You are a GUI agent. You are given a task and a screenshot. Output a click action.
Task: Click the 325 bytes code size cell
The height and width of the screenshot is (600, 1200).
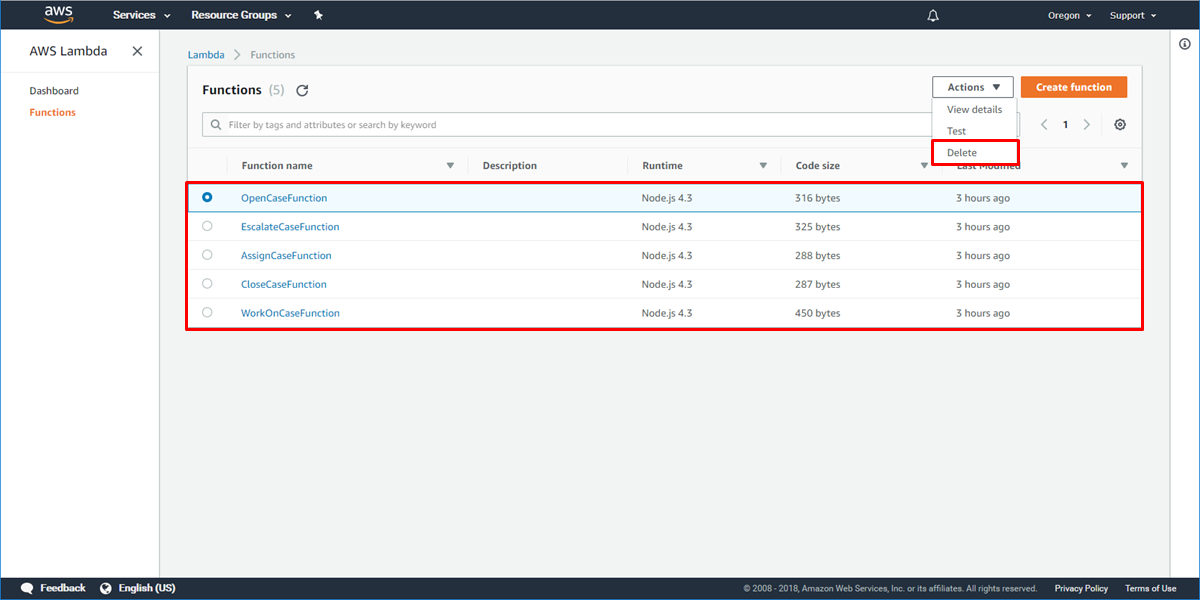(818, 227)
